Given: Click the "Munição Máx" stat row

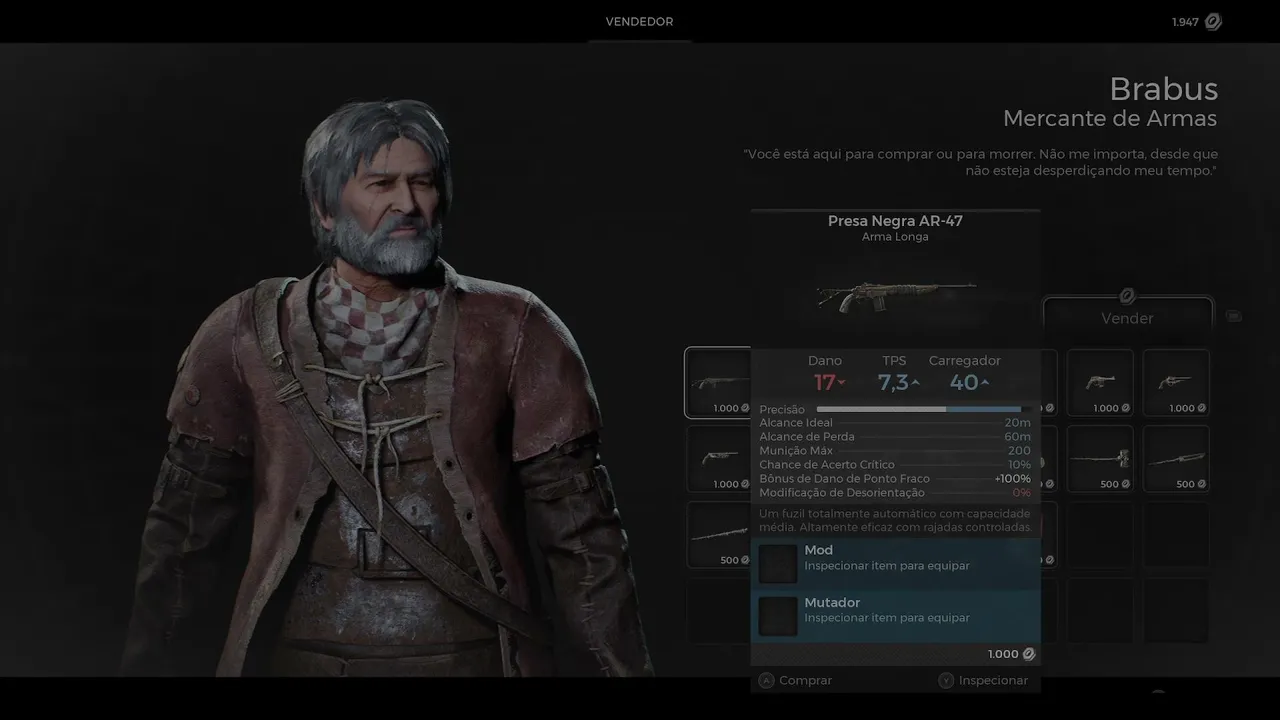Looking at the screenshot, I should (x=895, y=451).
